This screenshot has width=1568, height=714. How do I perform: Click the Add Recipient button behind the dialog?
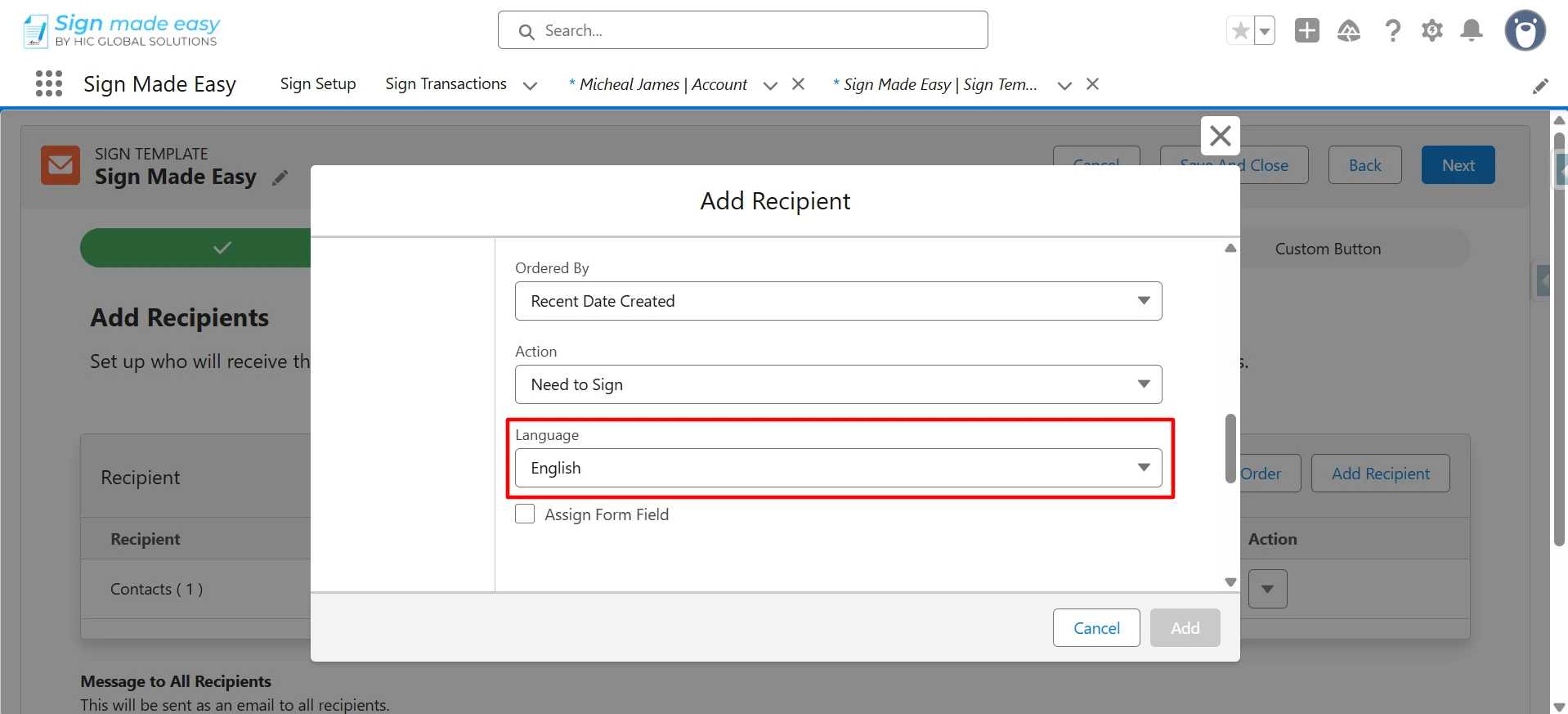(x=1380, y=474)
